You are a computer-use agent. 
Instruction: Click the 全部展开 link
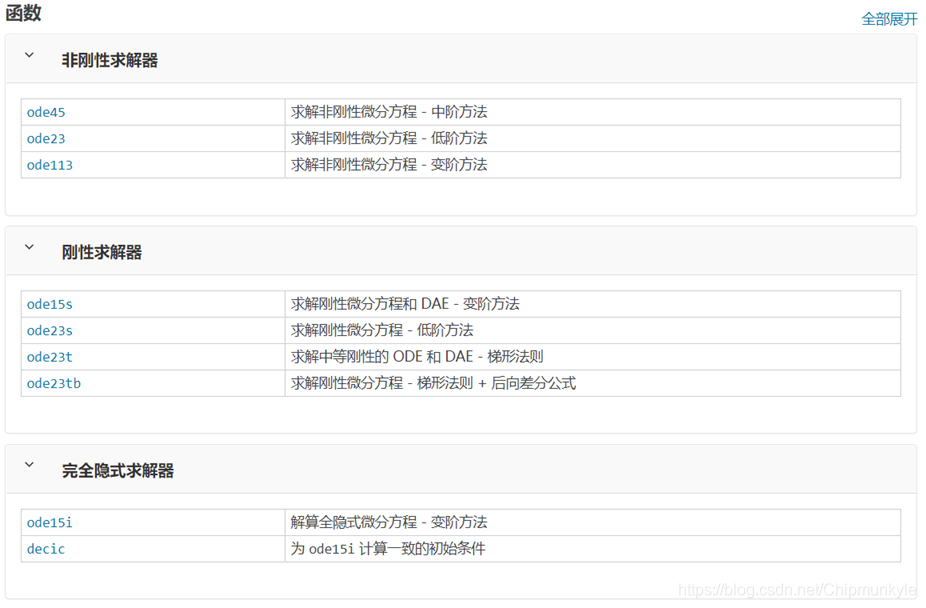pos(890,18)
